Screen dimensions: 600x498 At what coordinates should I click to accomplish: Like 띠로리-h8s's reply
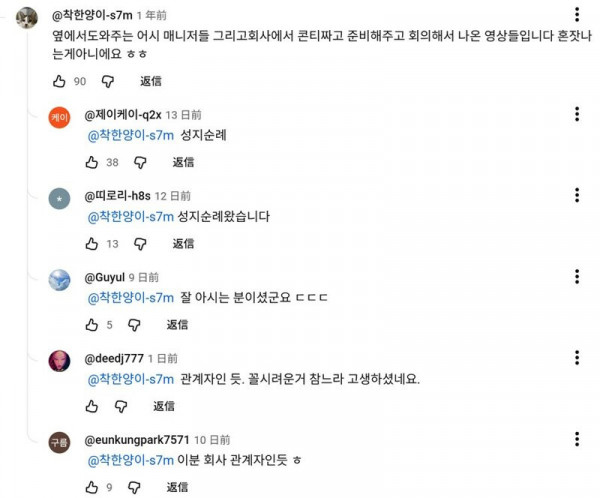(x=91, y=243)
